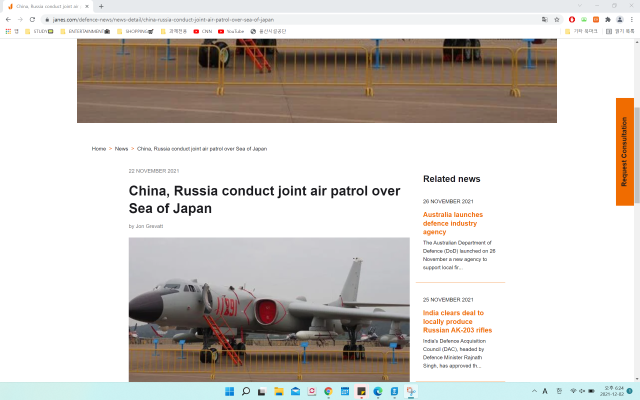Open the Windows Start menu
This screenshot has height=400, width=640.
[x=229, y=391]
